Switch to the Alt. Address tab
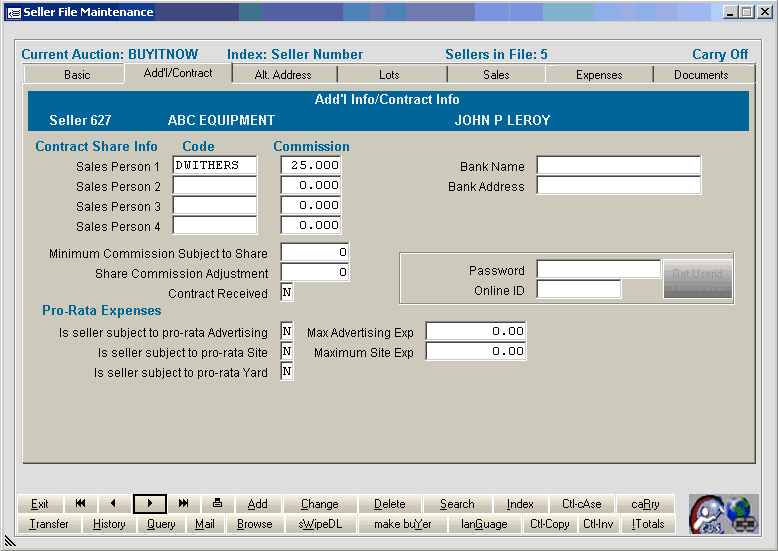The width and height of the screenshot is (778, 551). (x=284, y=75)
